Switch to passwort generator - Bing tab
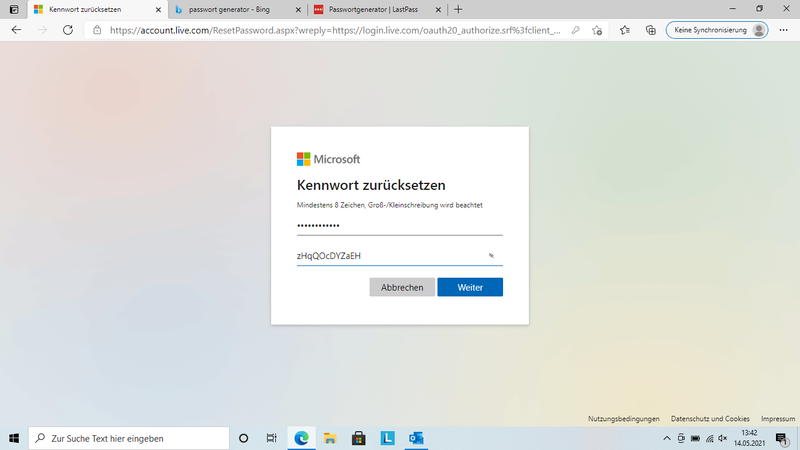This screenshot has width=800, height=450. (238, 9)
